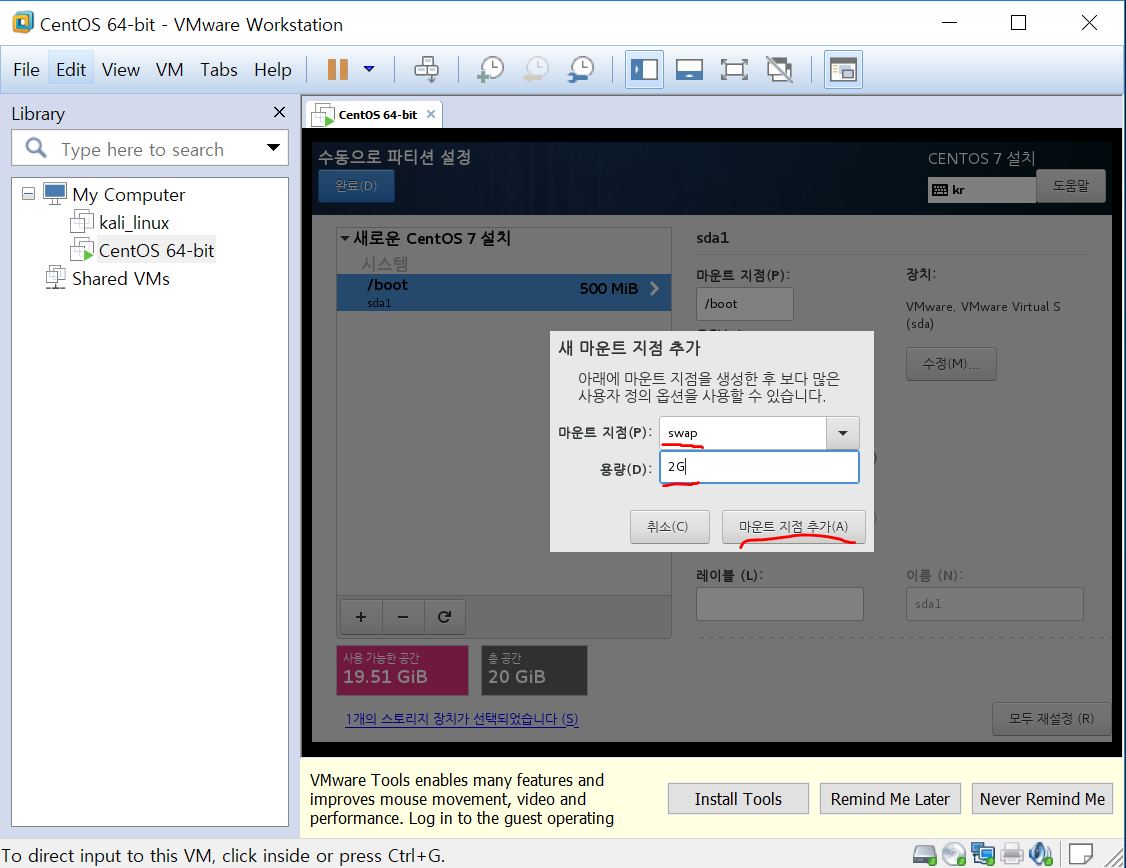Open the mount point dropdown arrow
Viewport: 1126px width, 868px height.
843,433
